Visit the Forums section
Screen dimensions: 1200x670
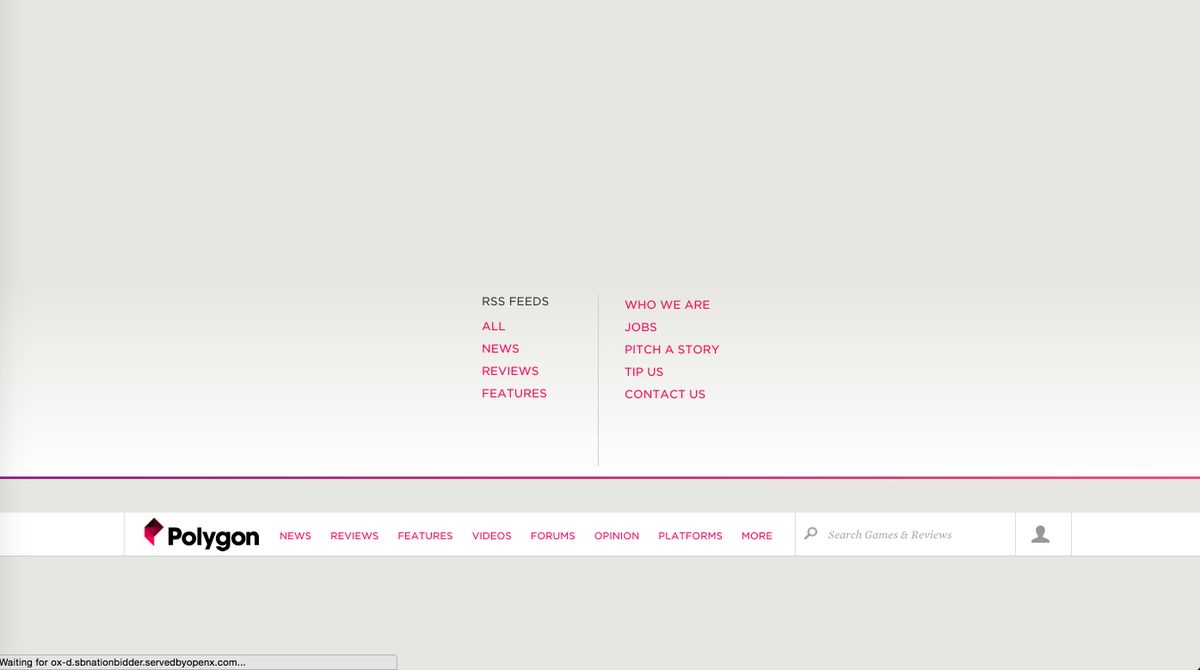[x=552, y=536]
